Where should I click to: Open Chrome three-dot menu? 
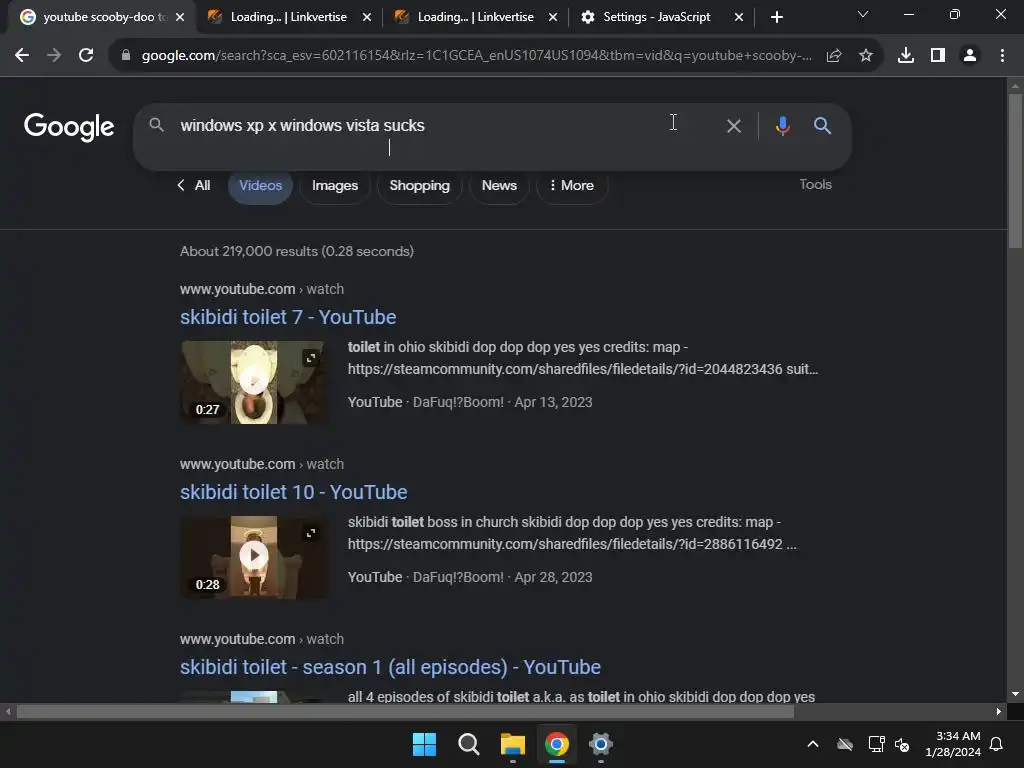[x=1002, y=56]
